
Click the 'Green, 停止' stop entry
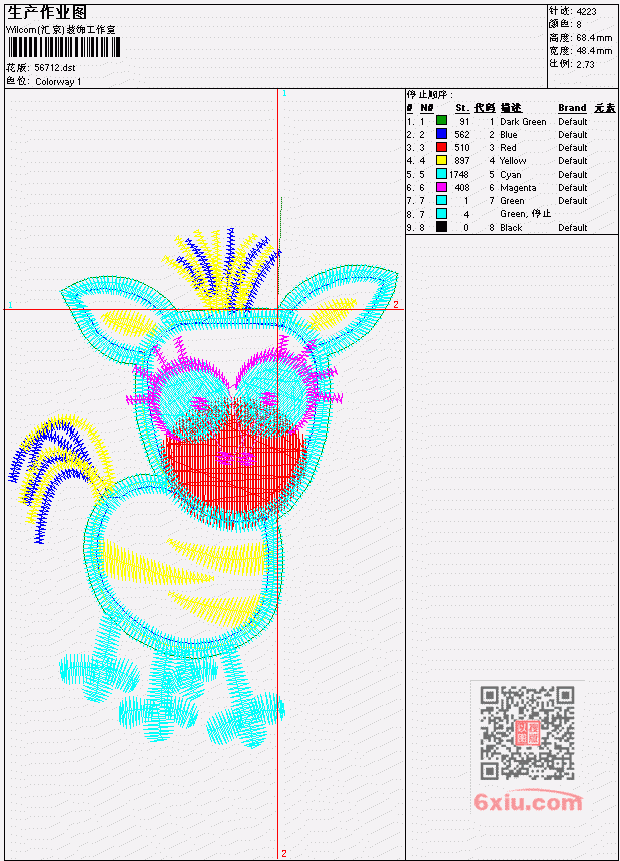pyautogui.click(x=526, y=214)
